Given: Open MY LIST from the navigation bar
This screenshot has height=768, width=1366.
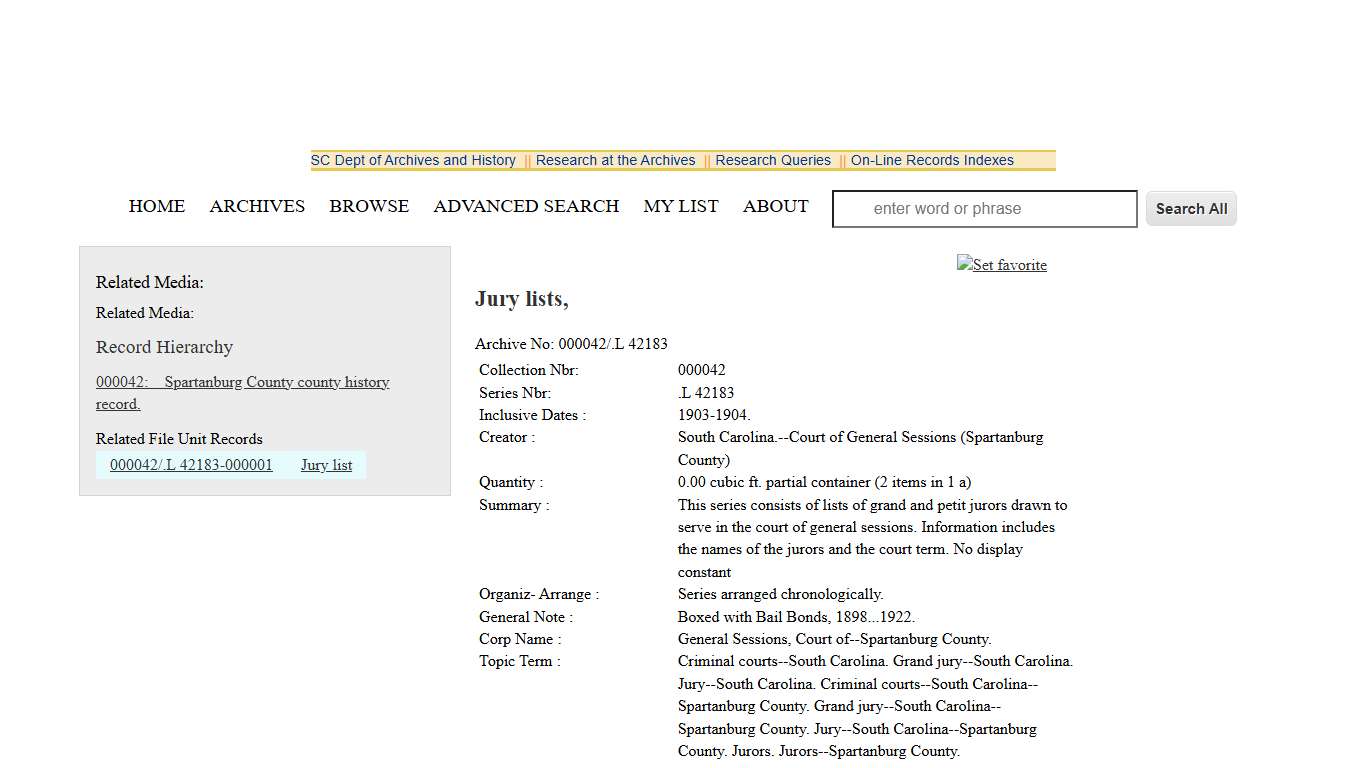Looking at the screenshot, I should coord(681,206).
